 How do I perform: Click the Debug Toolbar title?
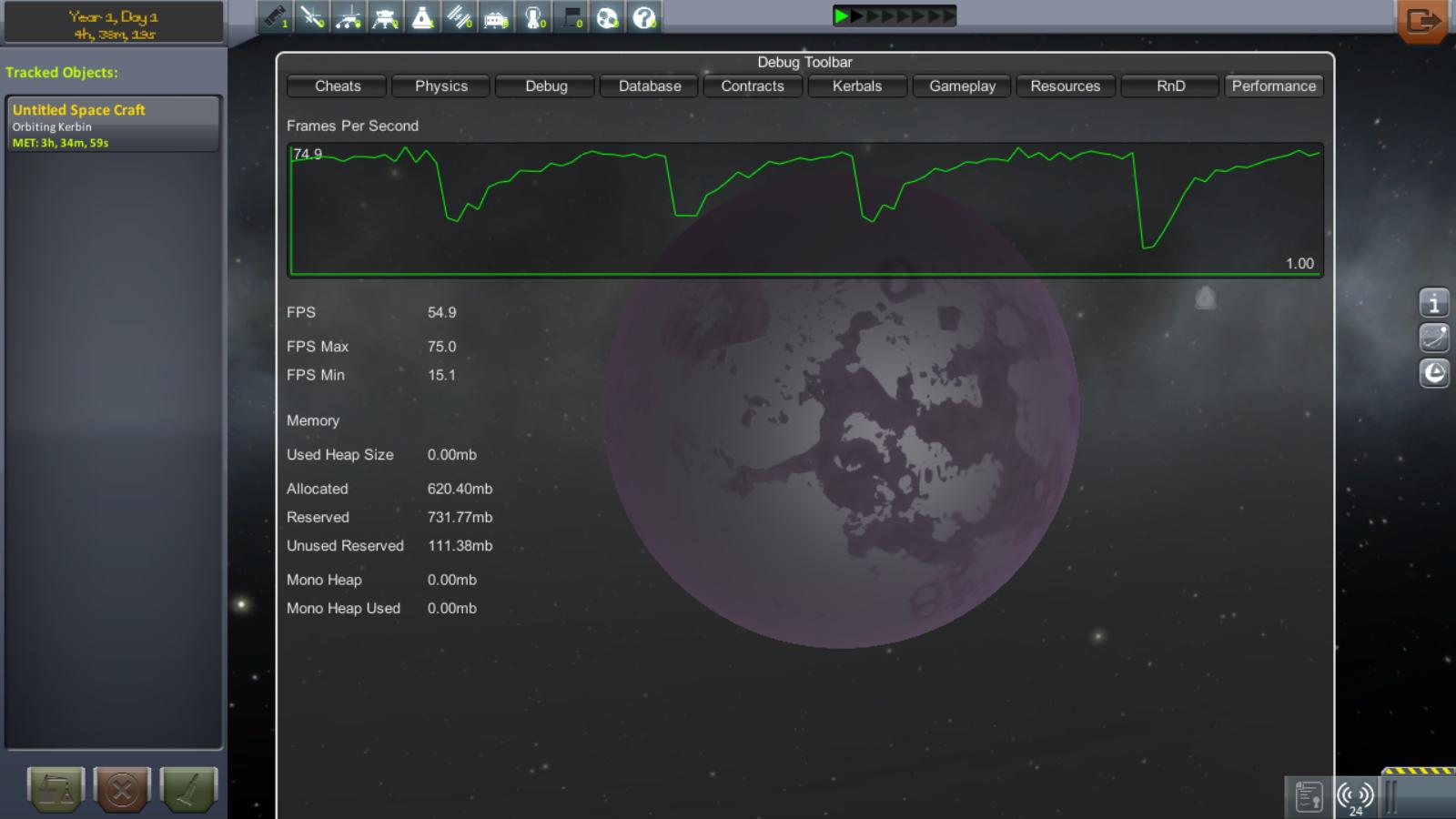(804, 62)
